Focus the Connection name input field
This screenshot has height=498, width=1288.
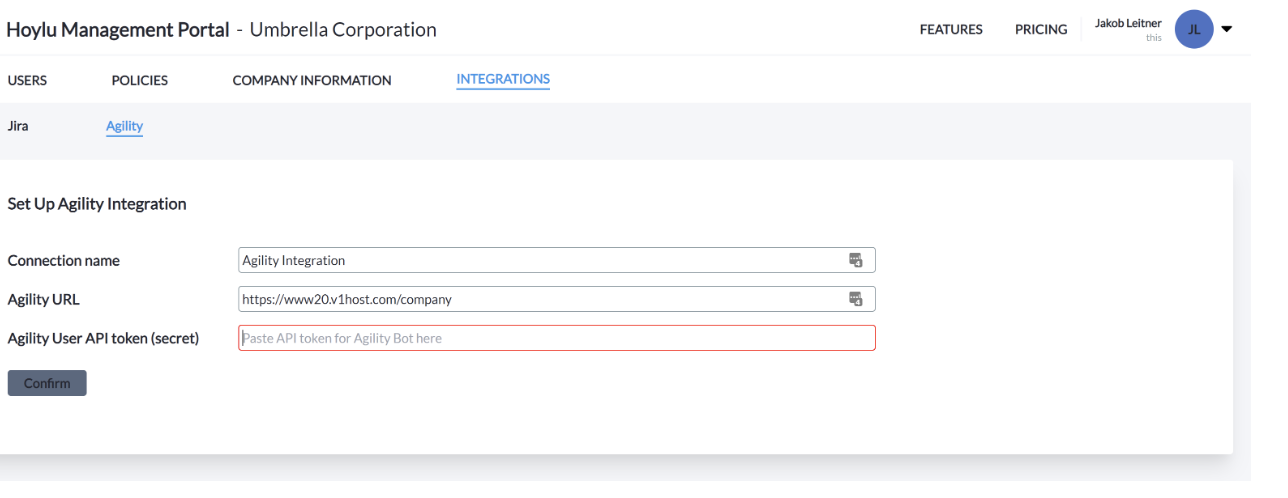[557, 260]
